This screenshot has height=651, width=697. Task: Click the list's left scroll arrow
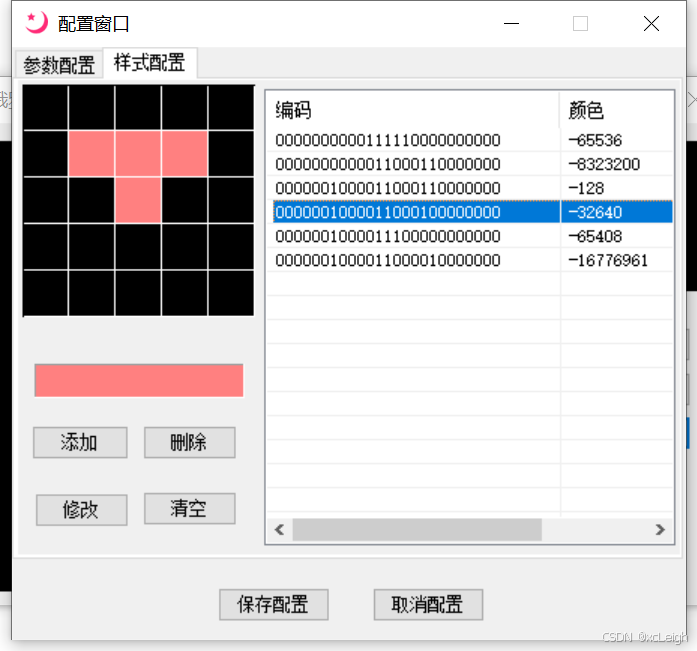pos(280,530)
